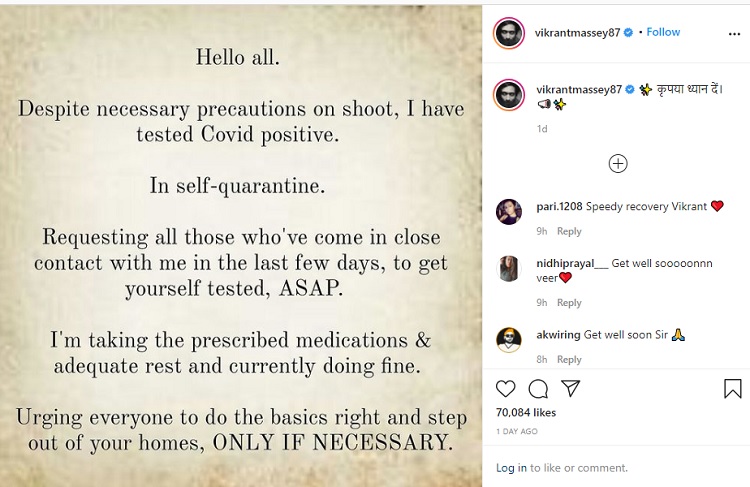This screenshot has height=487, width=750.
Task: Open the nidhiprayal__ username link
Action: (x=572, y=264)
